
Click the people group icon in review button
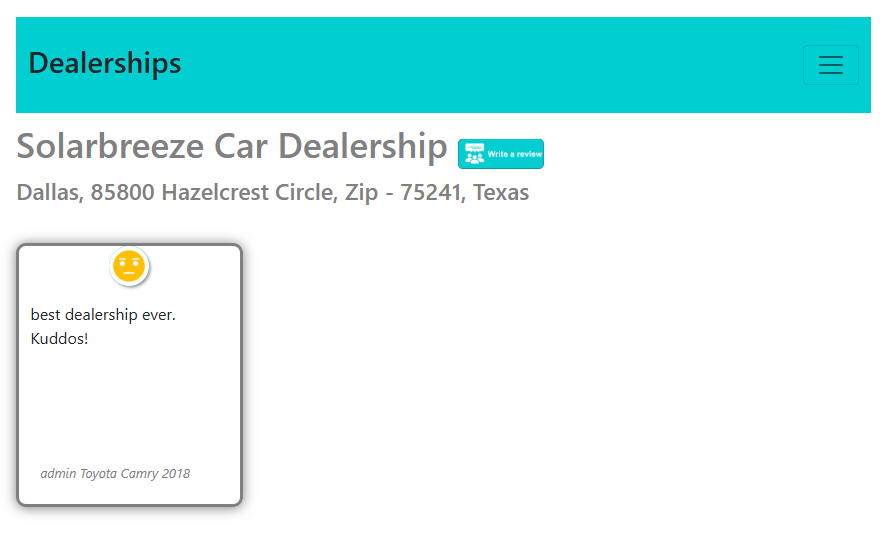(474, 157)
